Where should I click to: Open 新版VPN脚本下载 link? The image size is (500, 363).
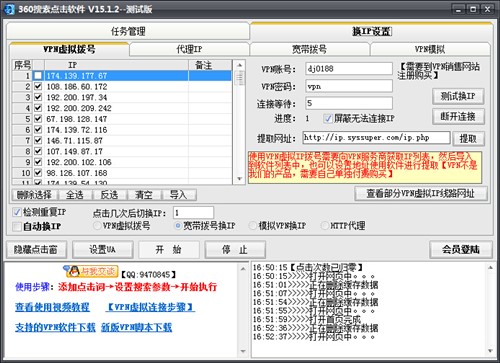click(136, 327)
